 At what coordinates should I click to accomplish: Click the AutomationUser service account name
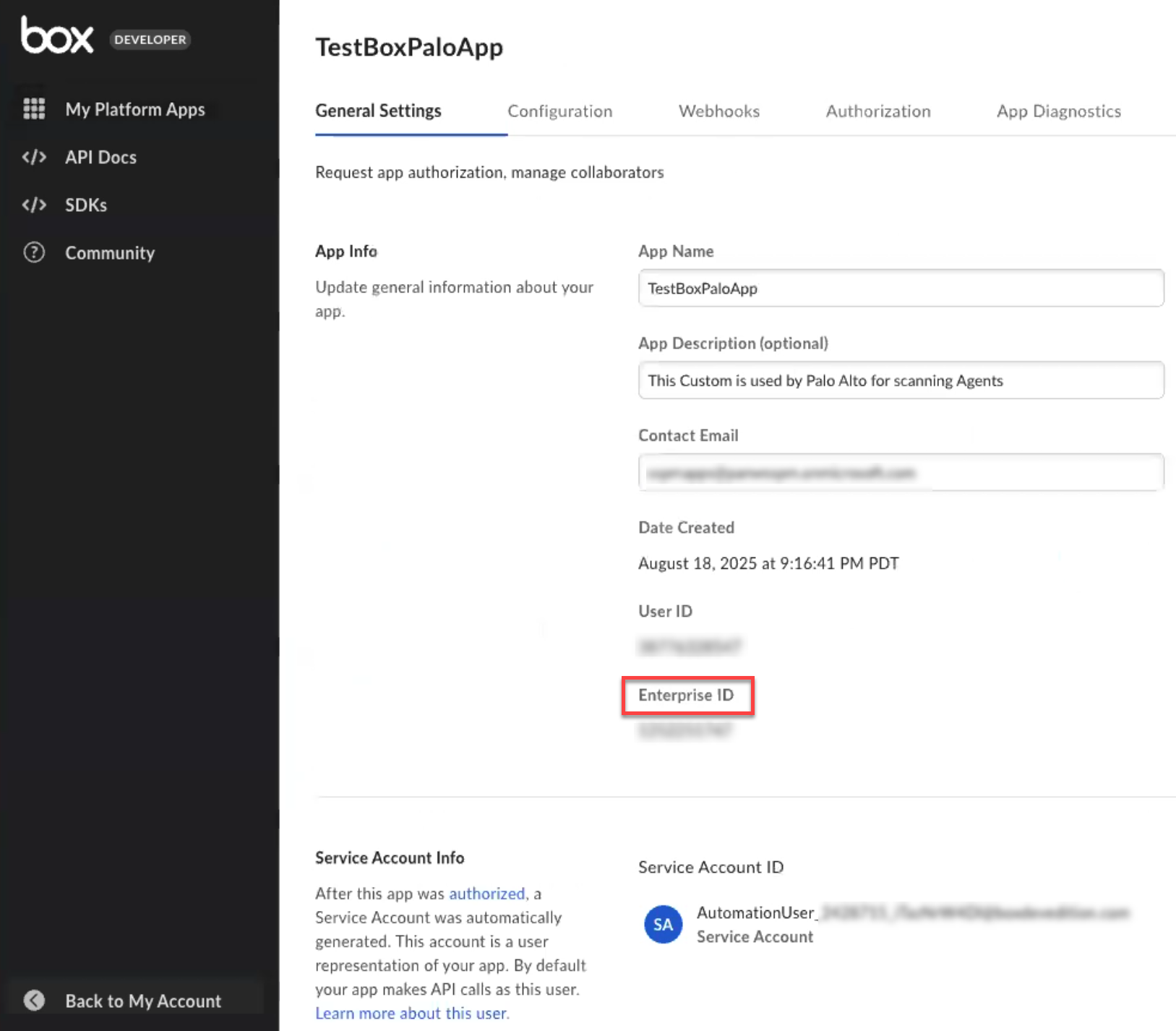[756, 913]
